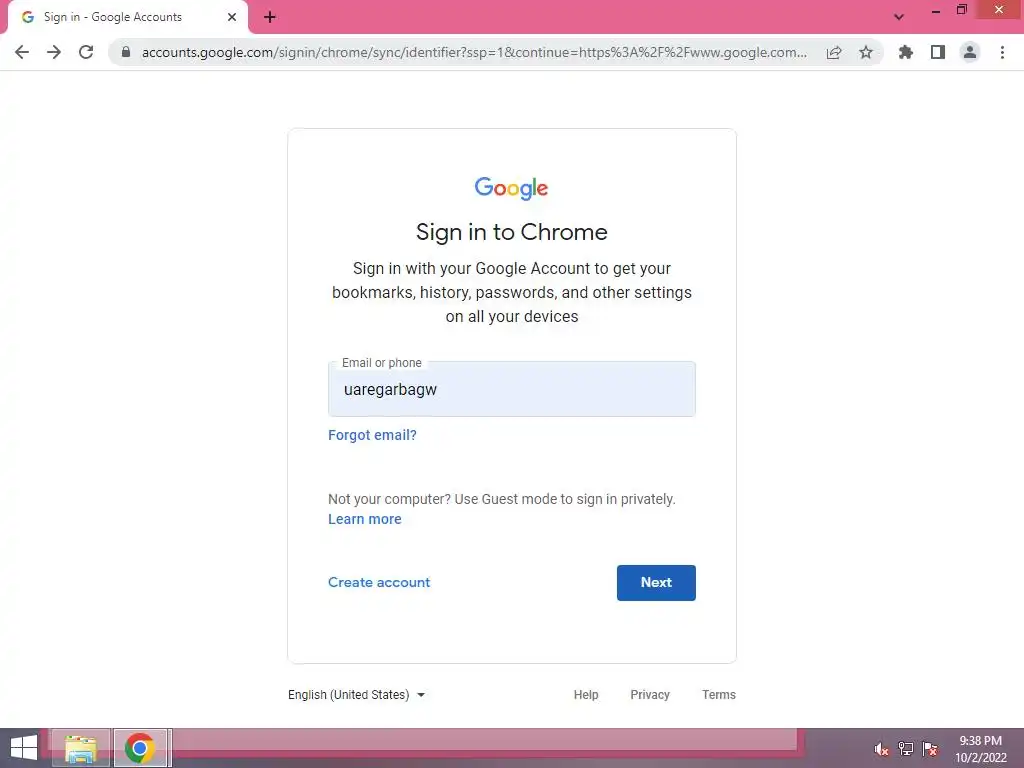Screen dimensions: 1024x768
Task: Open the Chrome profile avatar
Action: pos(970,52)
